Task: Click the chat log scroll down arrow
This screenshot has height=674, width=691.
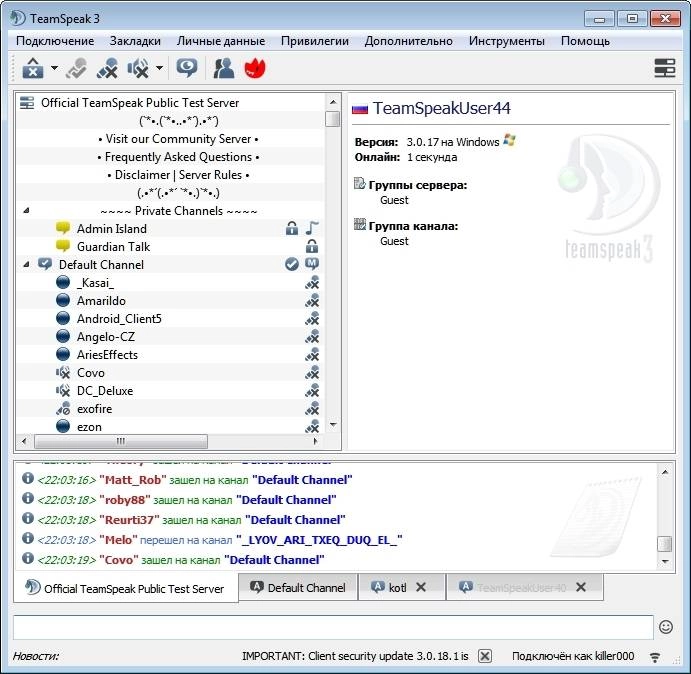Action: click(665, 562)
